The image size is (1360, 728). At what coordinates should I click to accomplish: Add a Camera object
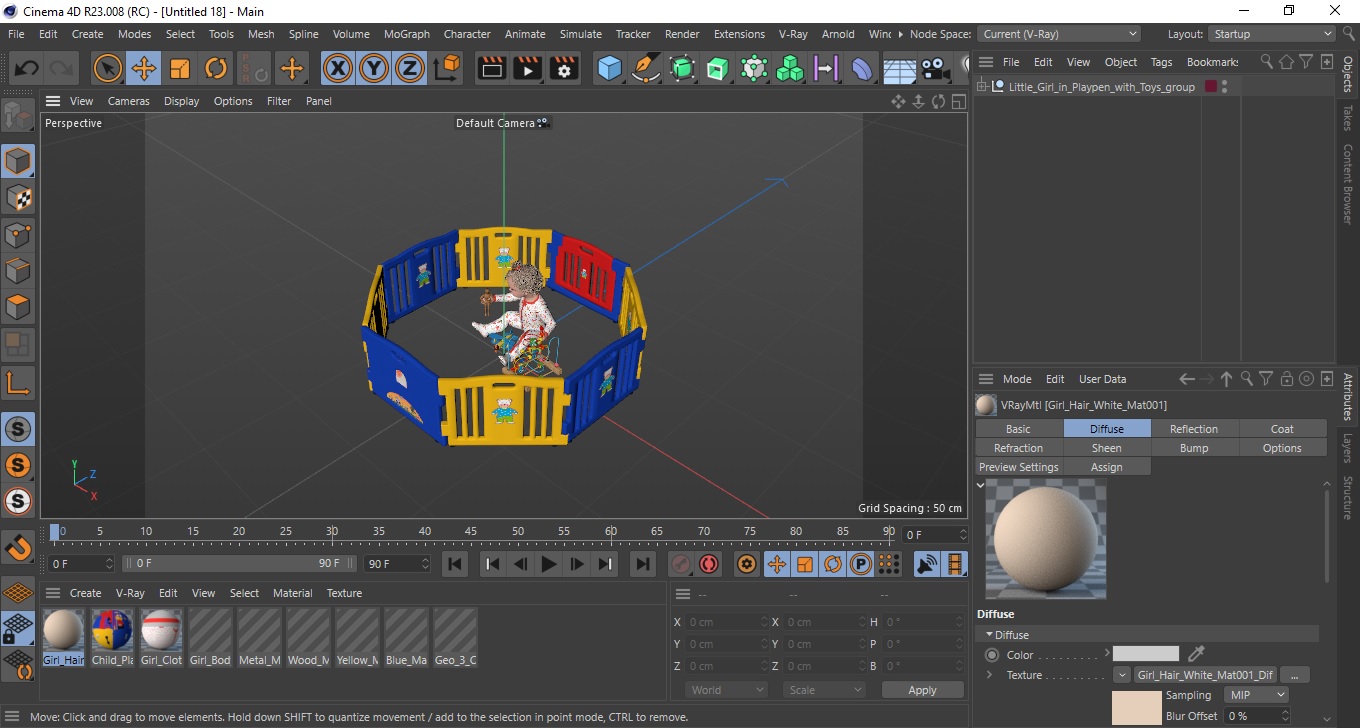935,69
